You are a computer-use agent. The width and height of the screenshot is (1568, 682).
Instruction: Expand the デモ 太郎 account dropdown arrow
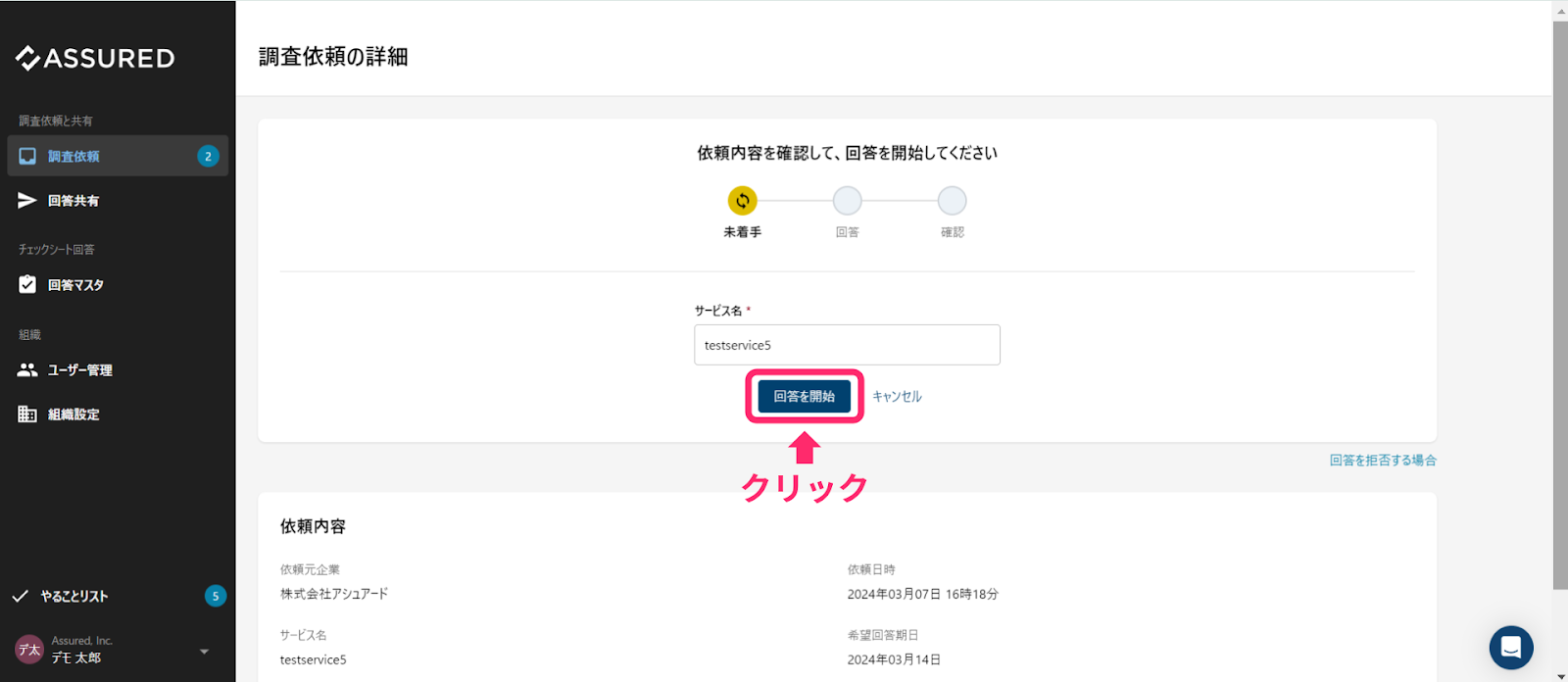pyautogui.click(x=204, y=652)
